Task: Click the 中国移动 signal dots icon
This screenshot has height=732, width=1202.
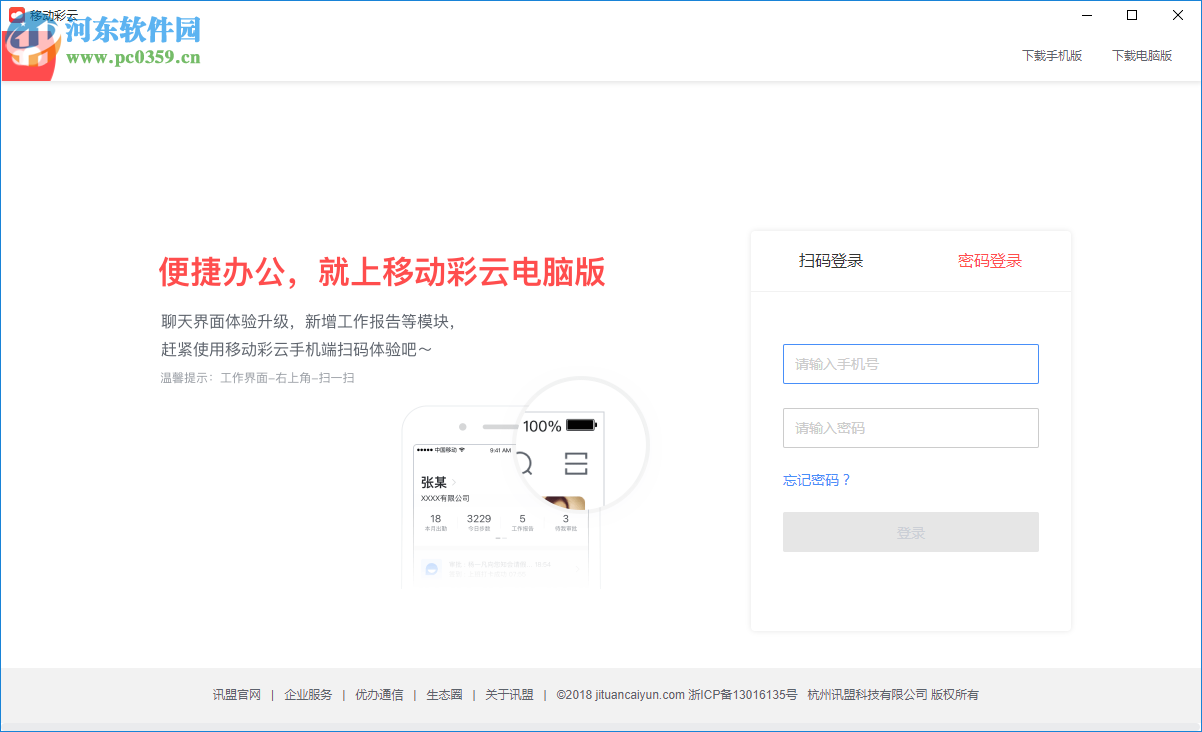Action: (426, 450)
